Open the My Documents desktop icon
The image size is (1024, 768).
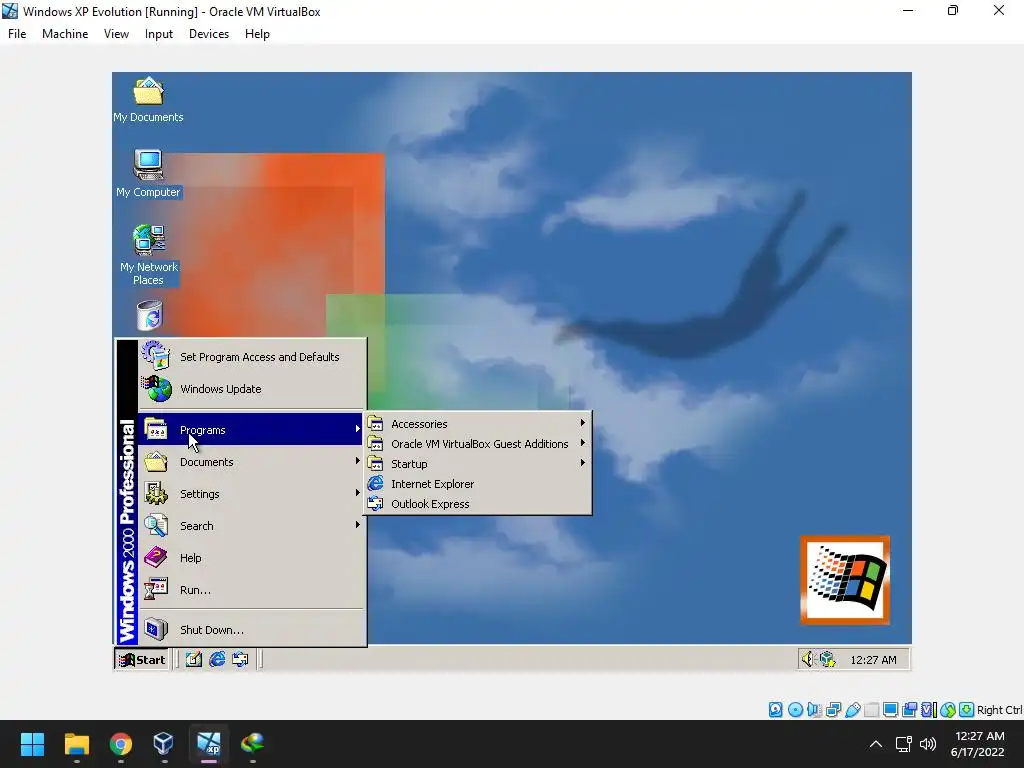(x=148, y=99)
